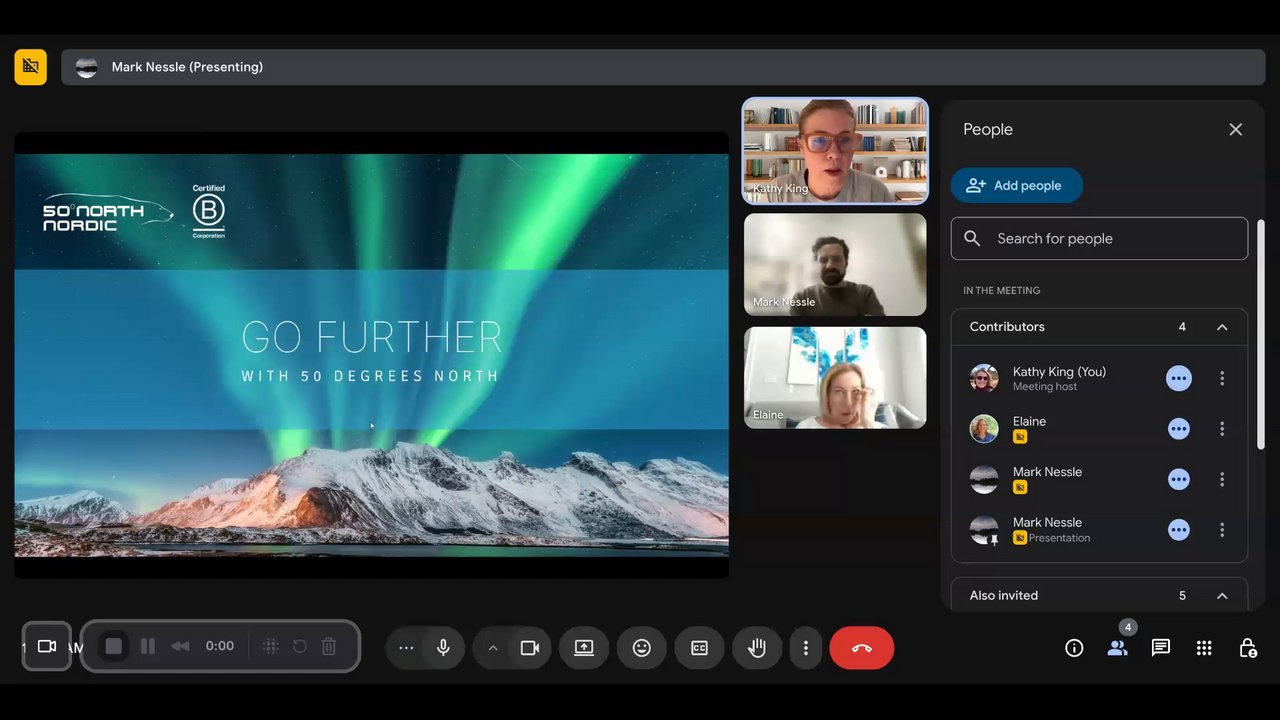1280x720 pixels.
Task: Open more actions for first Mark Nessle row
Action: point(1222,479)
